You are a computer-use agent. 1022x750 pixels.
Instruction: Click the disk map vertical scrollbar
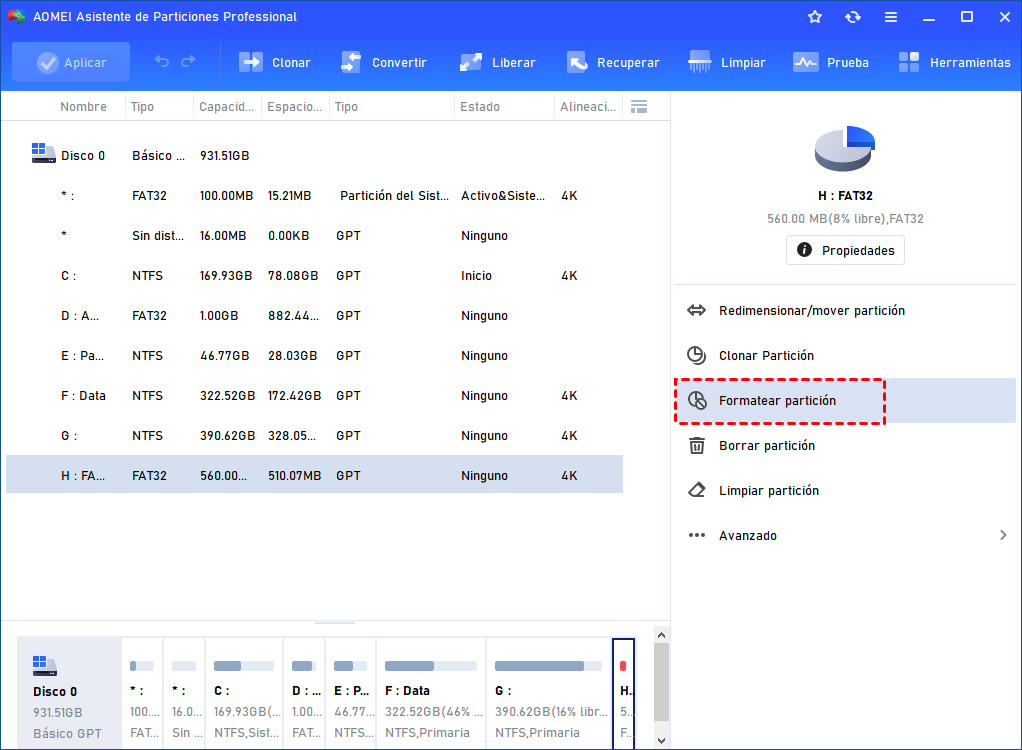pyautogui.click(x=661, y=680)
